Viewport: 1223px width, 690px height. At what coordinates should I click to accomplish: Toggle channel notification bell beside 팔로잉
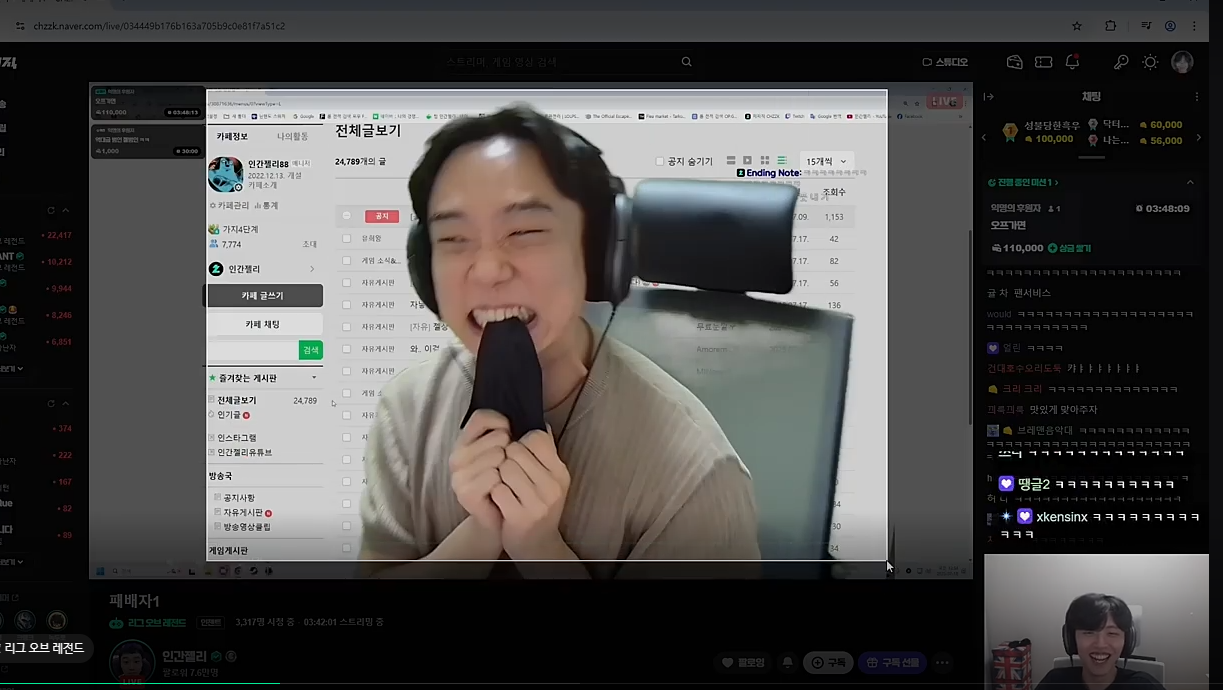coord(788,662)
